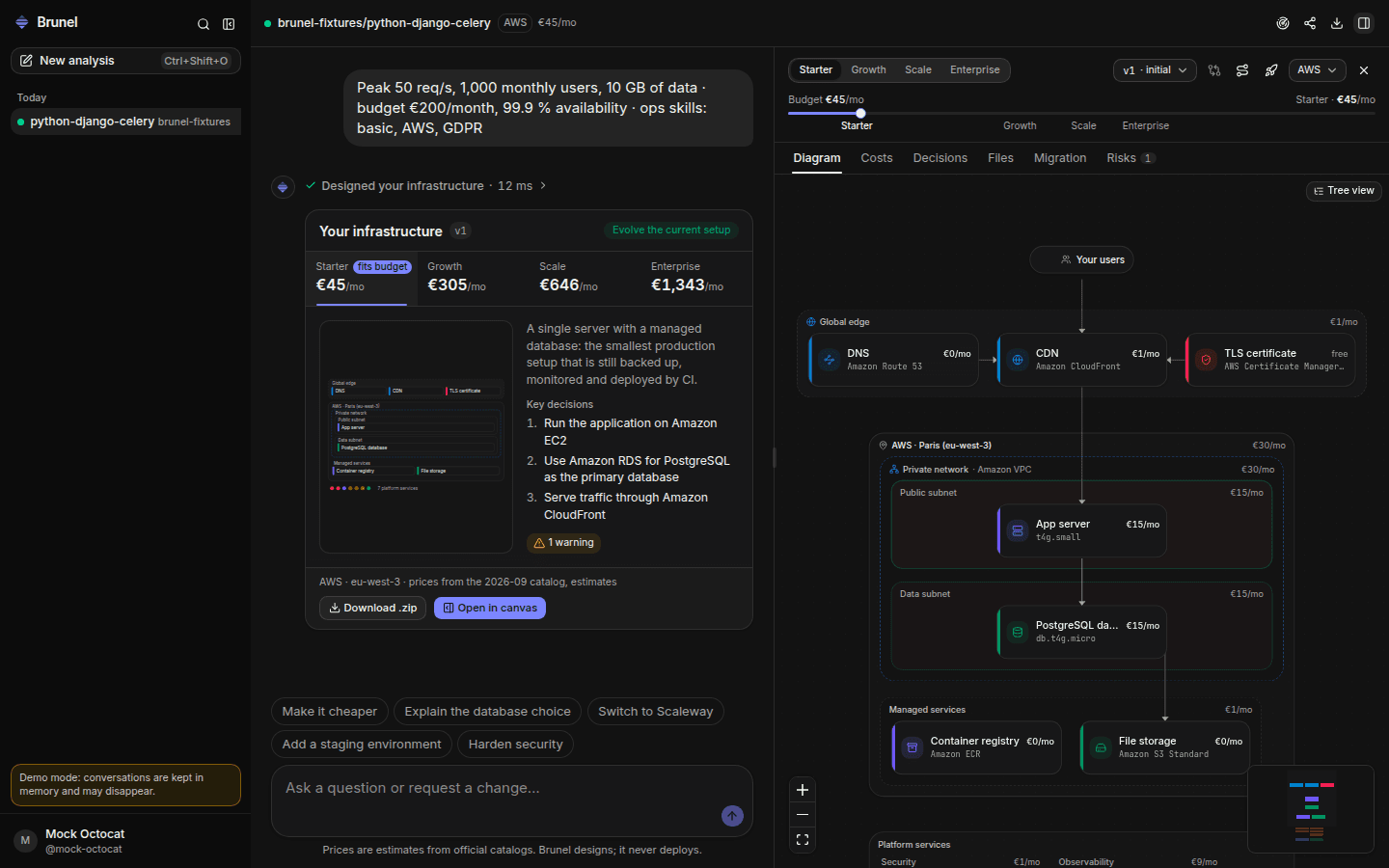Switch to the Diagram tab
This screenshot has height=868, width=1389.
(x=817, y=158)
